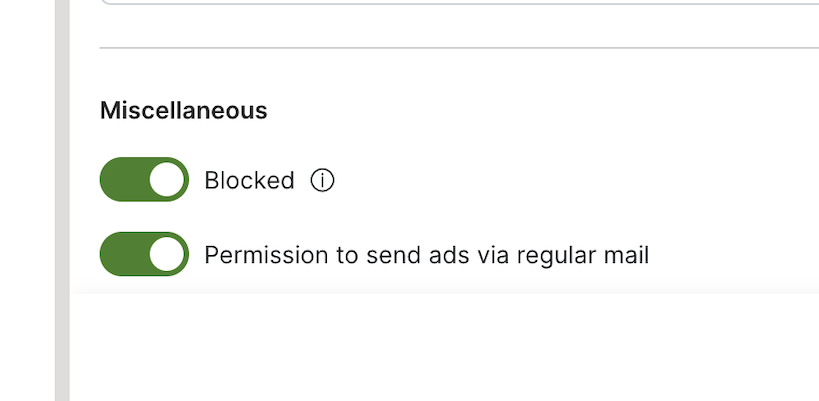Viewport: 819px width, 401px height.
Task: Open help details via the circled i icon
Action: (x=322, y=181)
